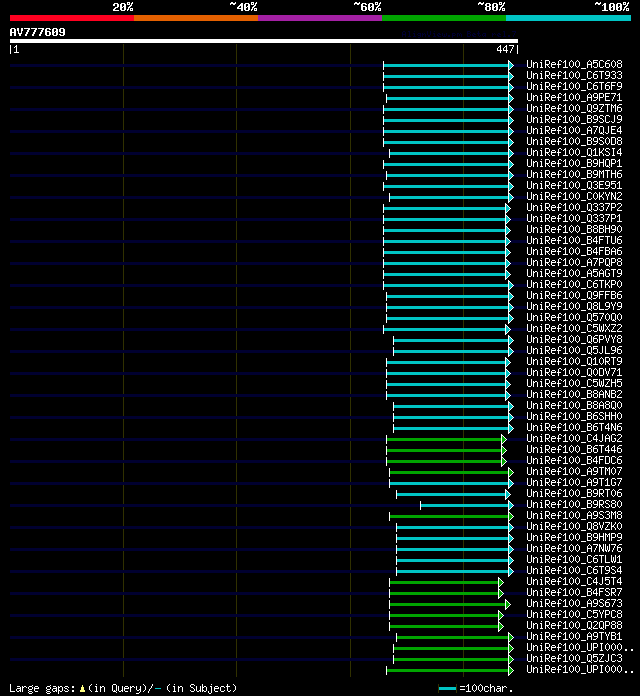The height and width of the screenshot is (696, 640).
Task: Select the UniRef100_B9MTH6 label
Action: [x=574, y=174]
